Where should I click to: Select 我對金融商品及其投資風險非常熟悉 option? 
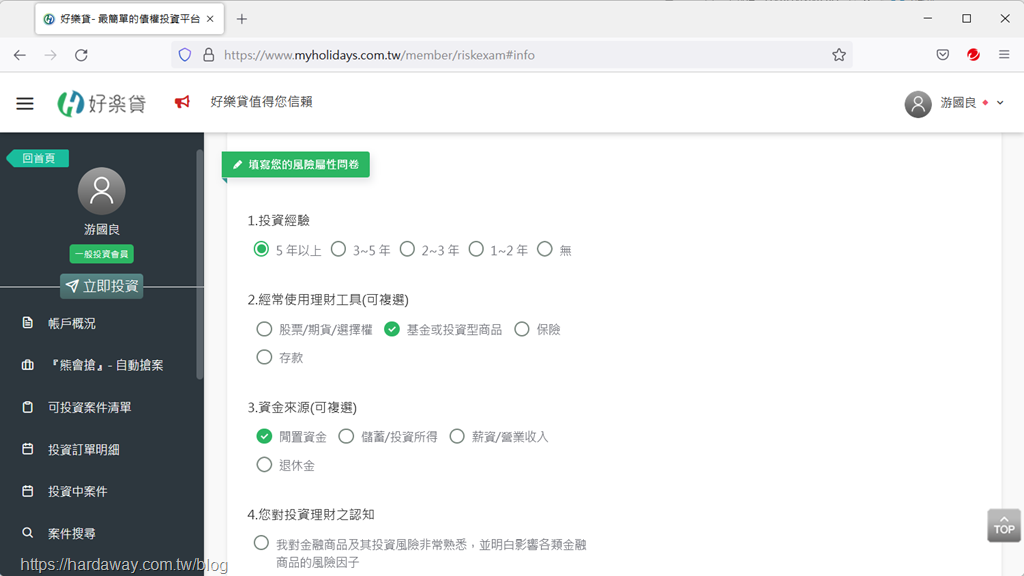click(261, 543)
